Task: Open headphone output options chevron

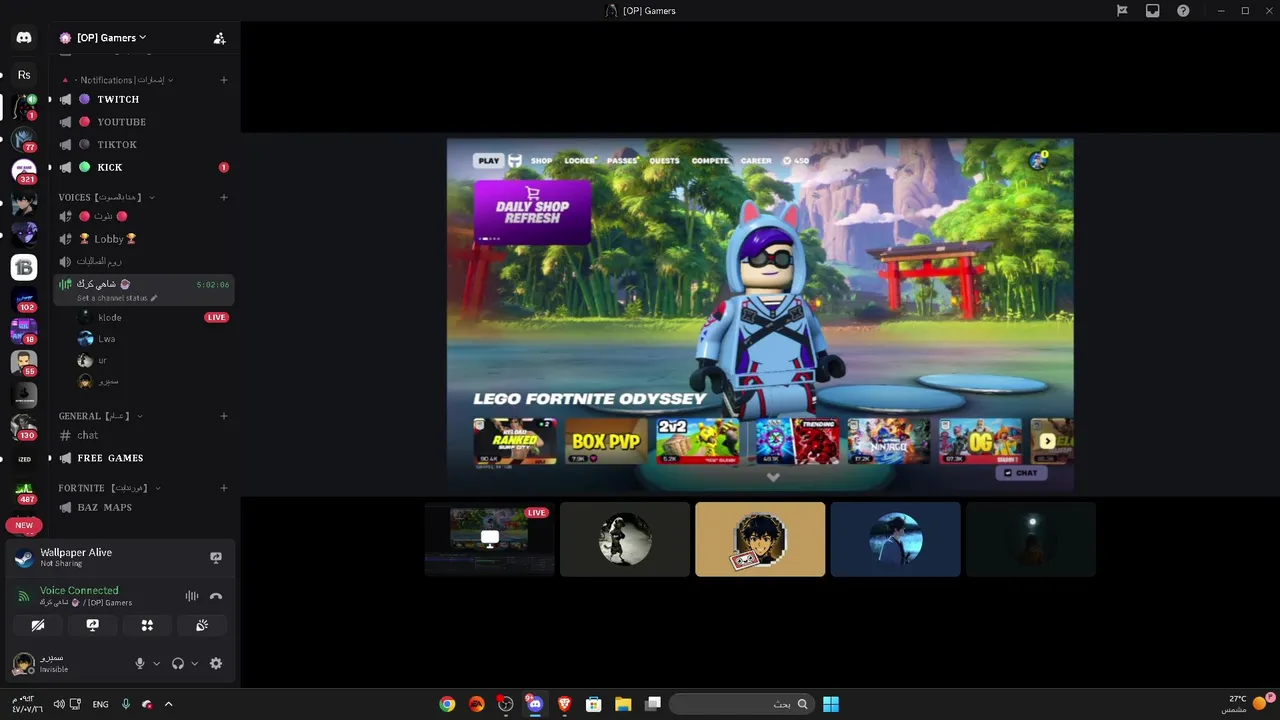Action: point(194,663)
